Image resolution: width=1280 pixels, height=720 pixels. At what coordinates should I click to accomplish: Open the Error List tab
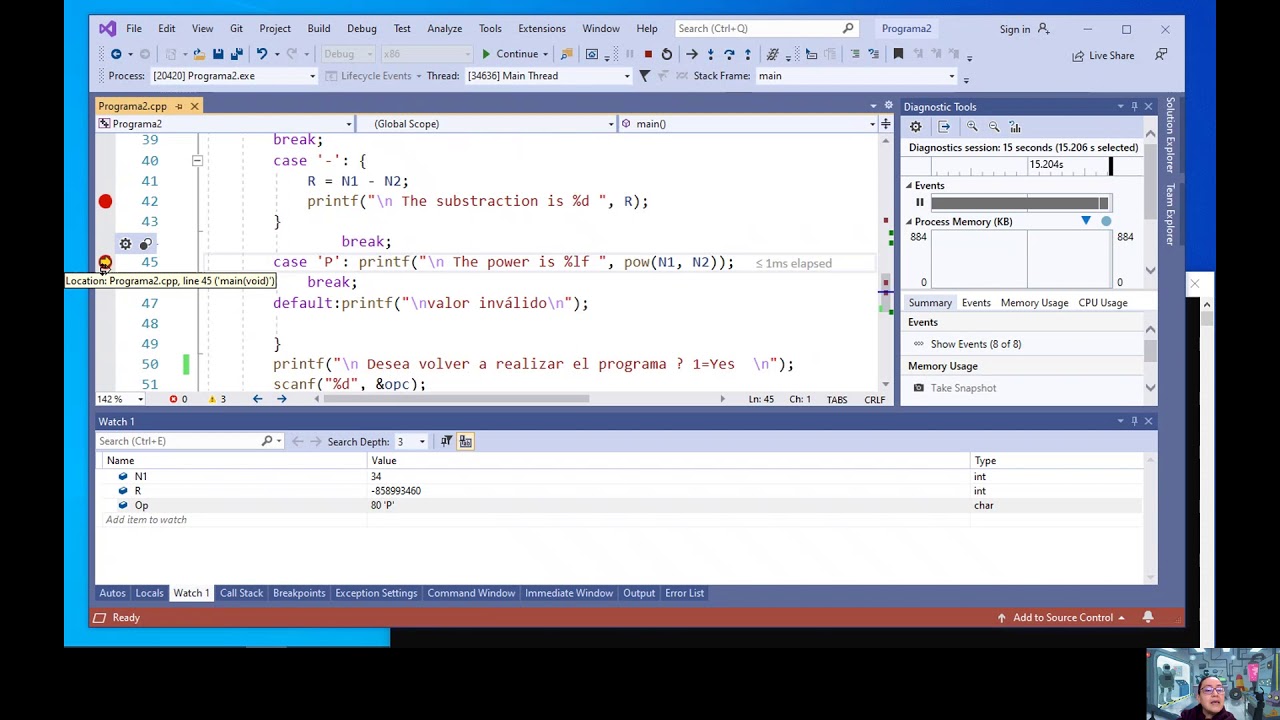tap(684, 593)
